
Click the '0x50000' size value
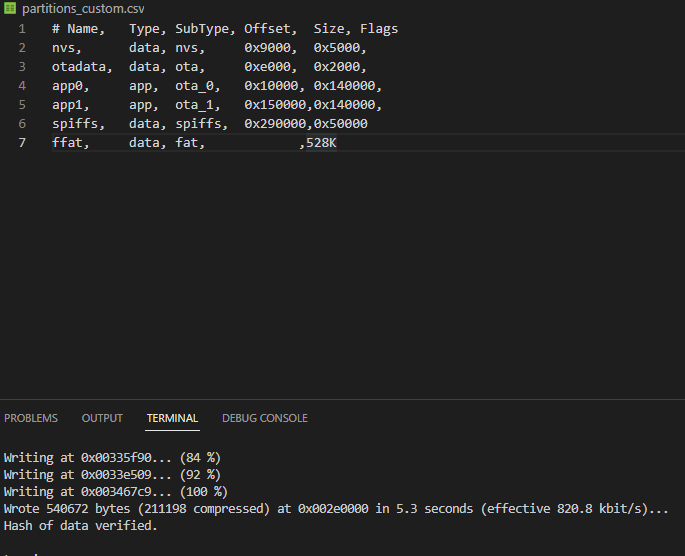(341, 124)
